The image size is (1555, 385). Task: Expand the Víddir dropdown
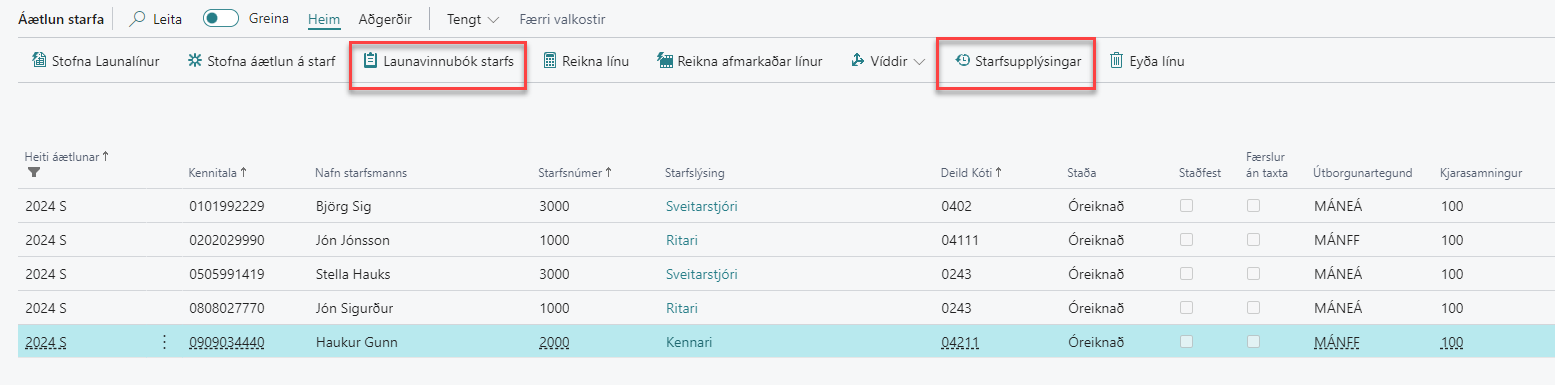point(888,61)
